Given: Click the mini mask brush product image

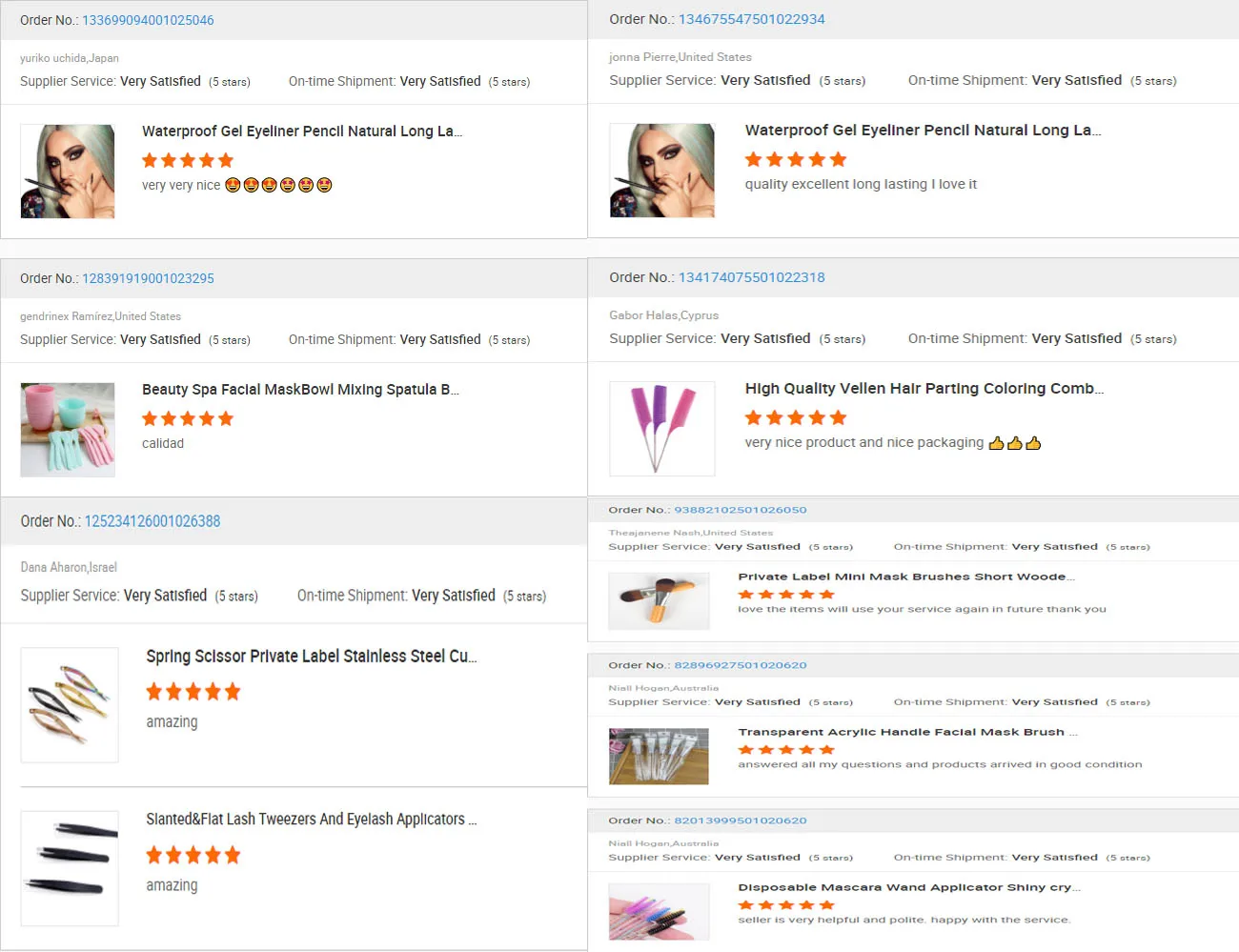Looking at the screenshot, I should pos(659,601).
